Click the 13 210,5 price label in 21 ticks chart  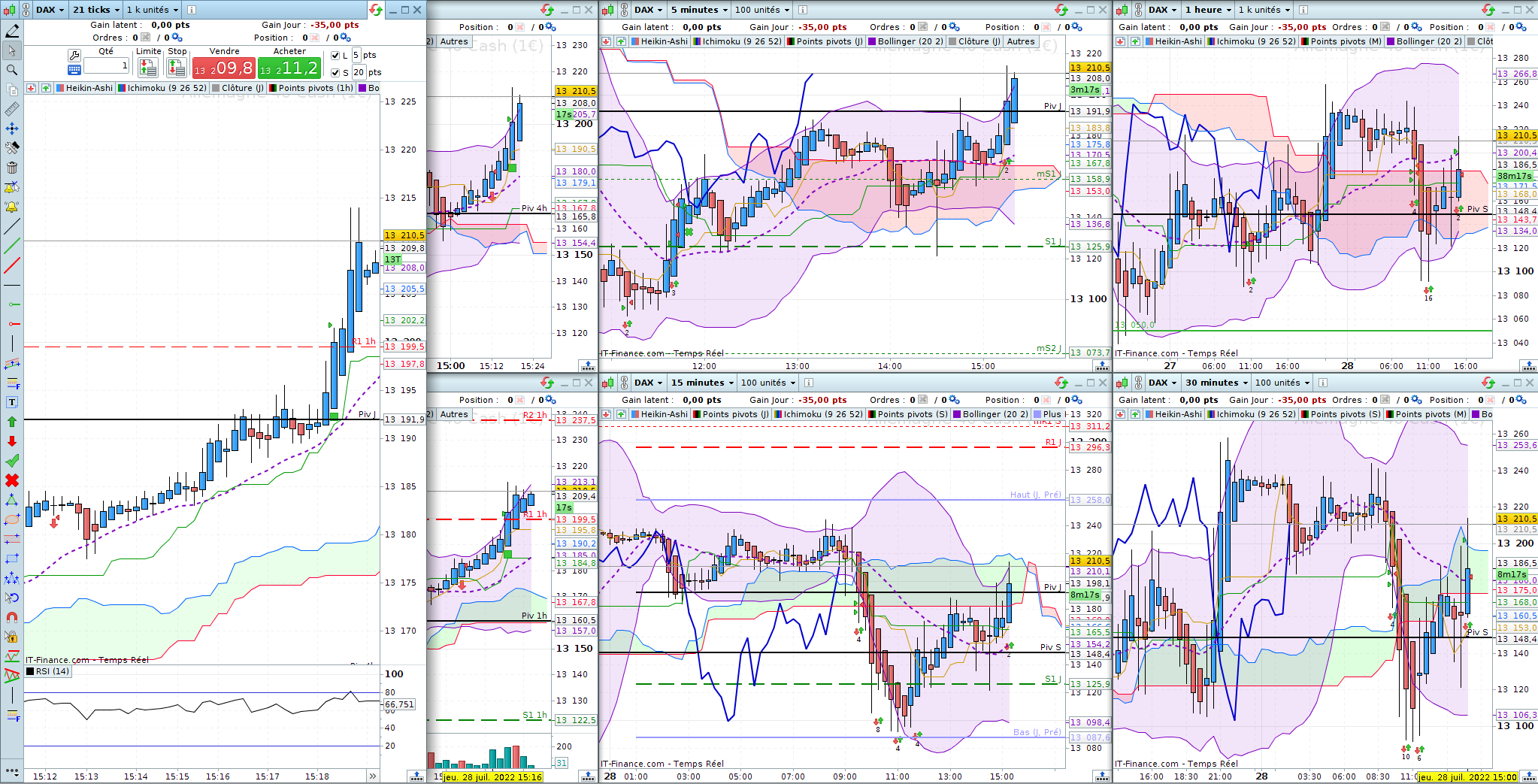(x=404, y=235)
